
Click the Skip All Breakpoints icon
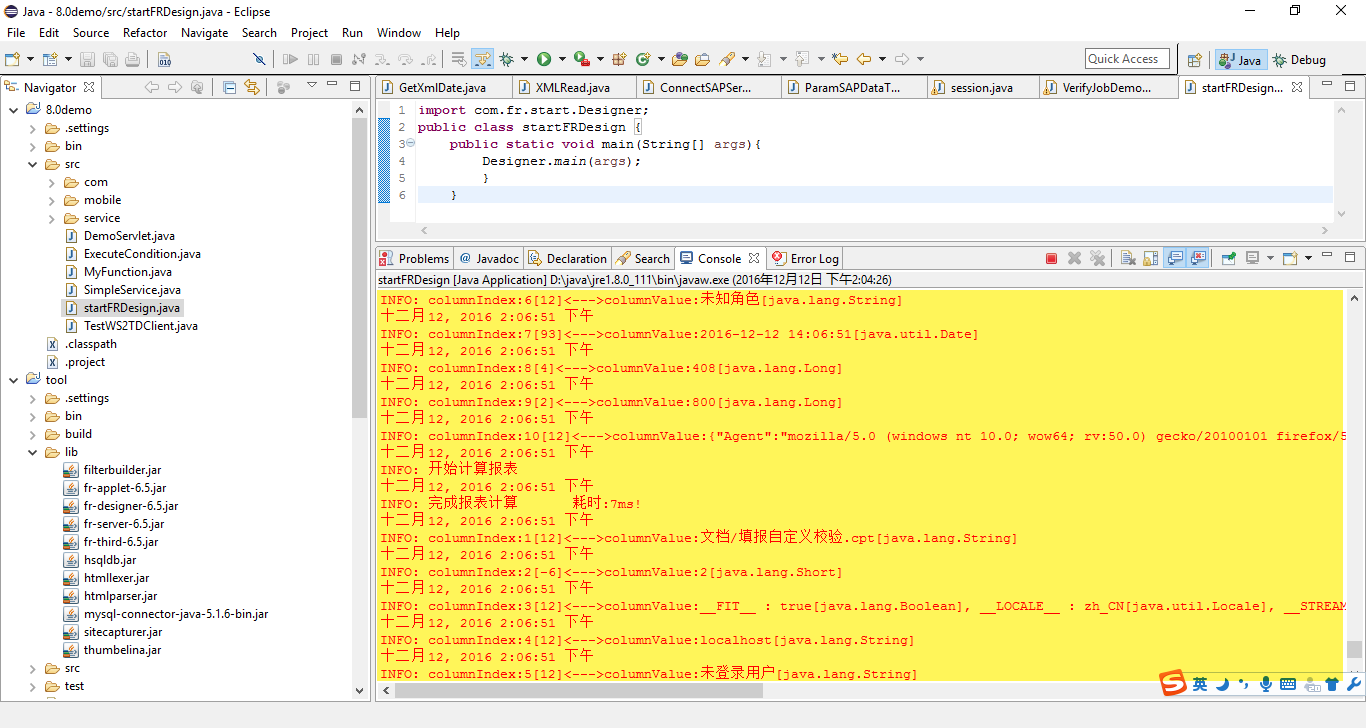[259, 59]
